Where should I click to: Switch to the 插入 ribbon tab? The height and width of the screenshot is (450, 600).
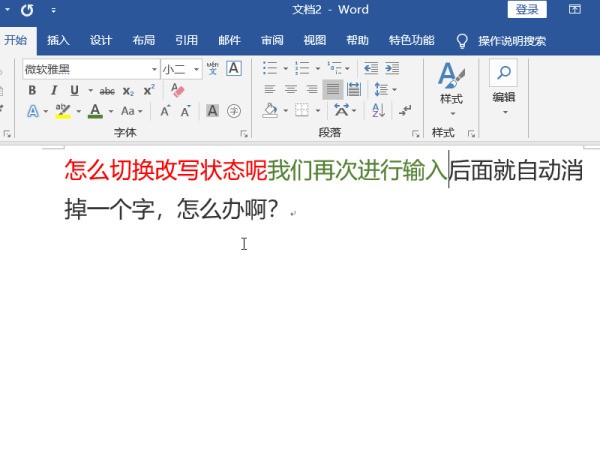[x=58, y=41]
